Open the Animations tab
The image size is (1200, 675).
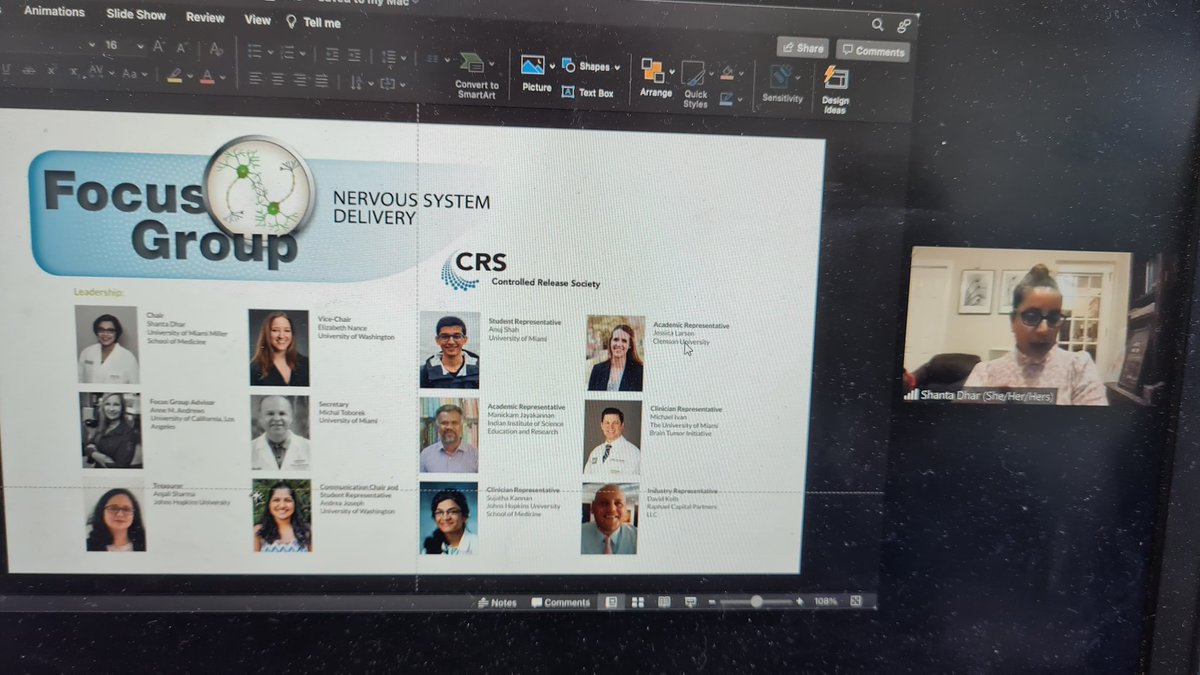coord(54,11)
